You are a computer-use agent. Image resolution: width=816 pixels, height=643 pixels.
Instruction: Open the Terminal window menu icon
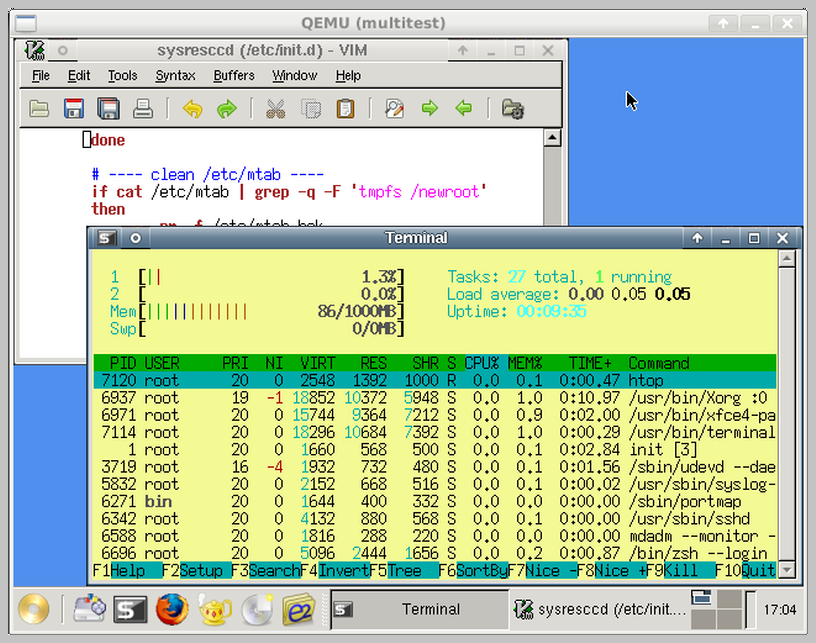pos(106,238)
